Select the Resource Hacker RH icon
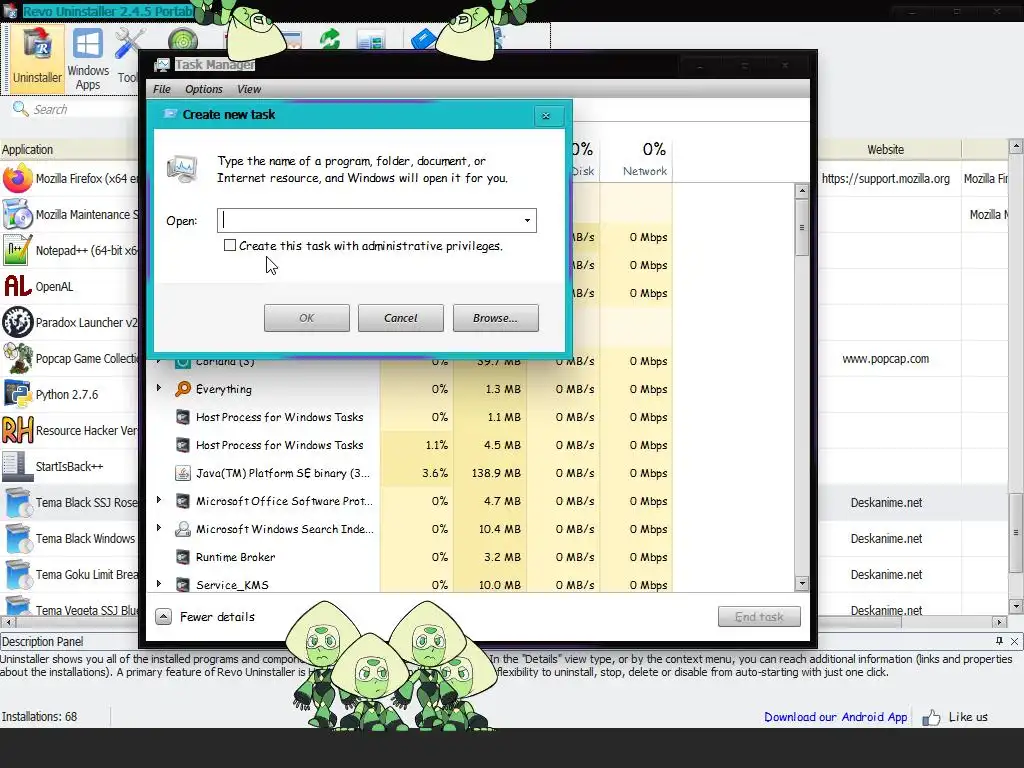 click(18, 430)
